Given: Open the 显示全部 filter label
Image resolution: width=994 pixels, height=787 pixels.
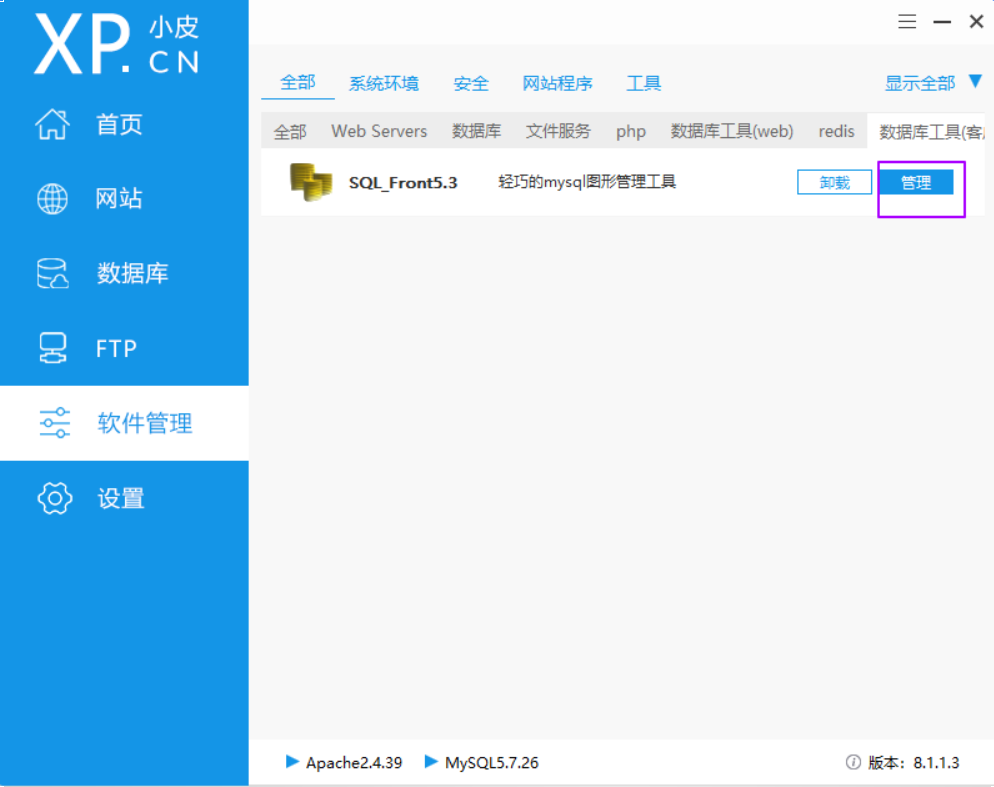Looking at the screenshot, I should pos(920,83).
